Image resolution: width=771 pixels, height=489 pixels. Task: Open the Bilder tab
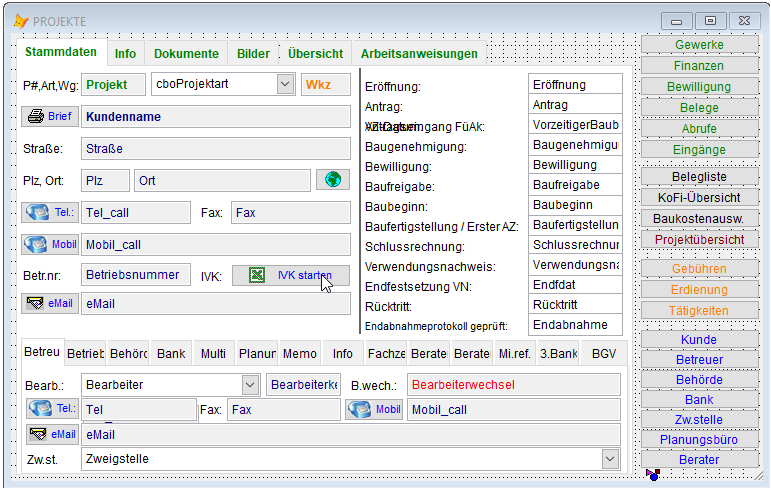(253, 54)
